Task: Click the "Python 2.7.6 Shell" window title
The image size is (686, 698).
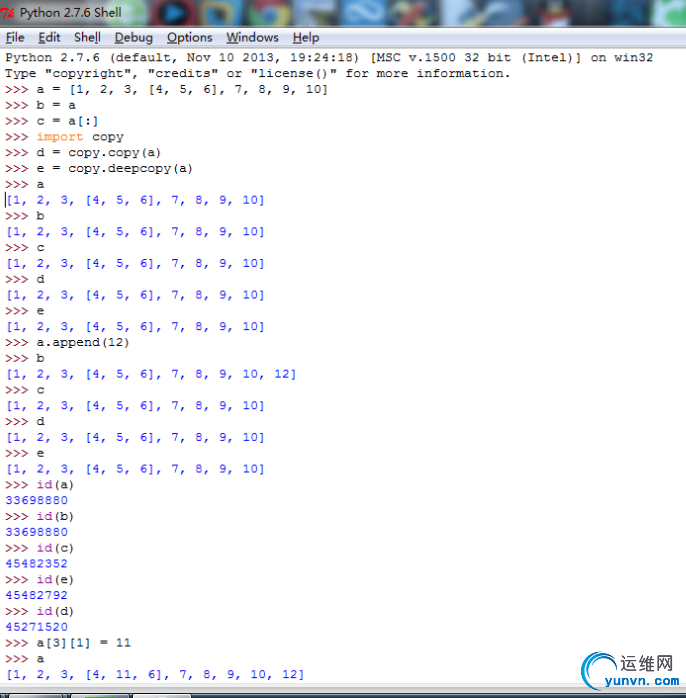Action: click(70, 13)
